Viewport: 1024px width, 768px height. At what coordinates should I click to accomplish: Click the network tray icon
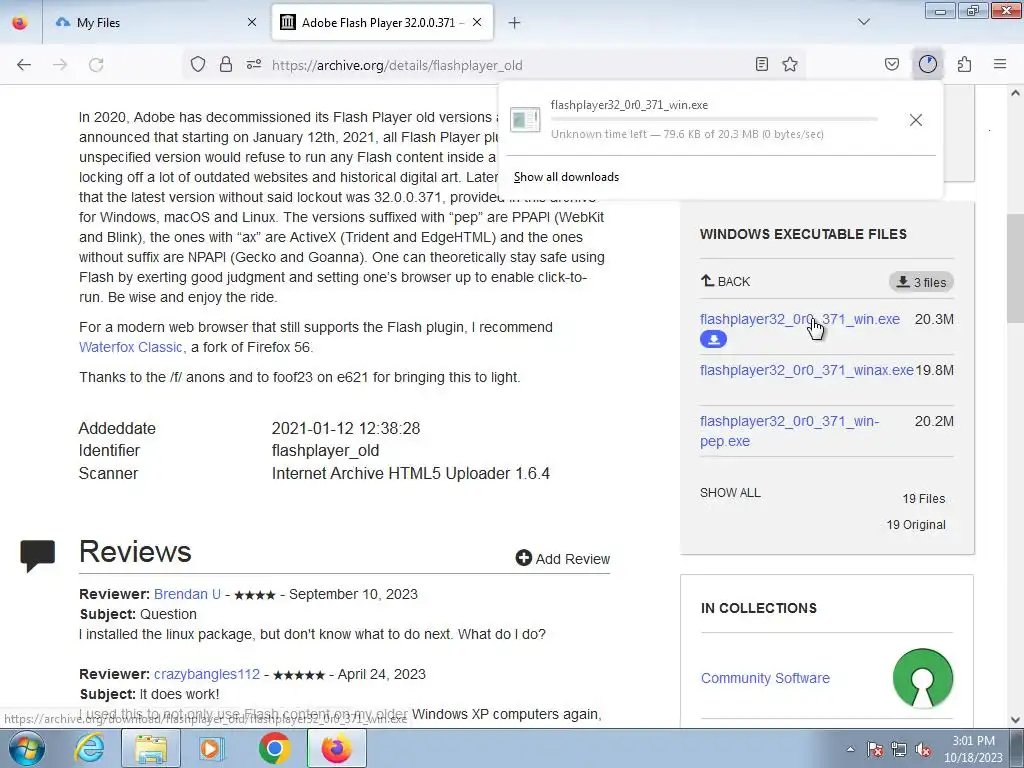tap(899, 750)
